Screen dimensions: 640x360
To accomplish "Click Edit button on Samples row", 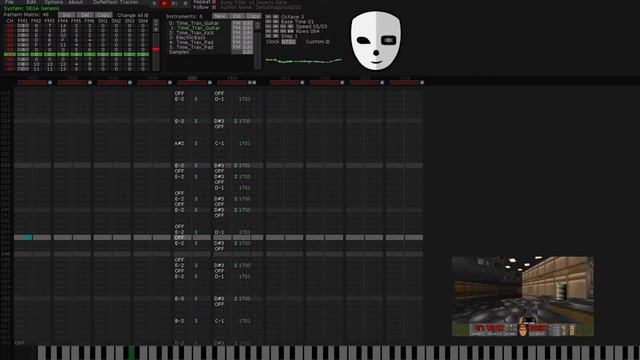I will [x=248, y=52].
